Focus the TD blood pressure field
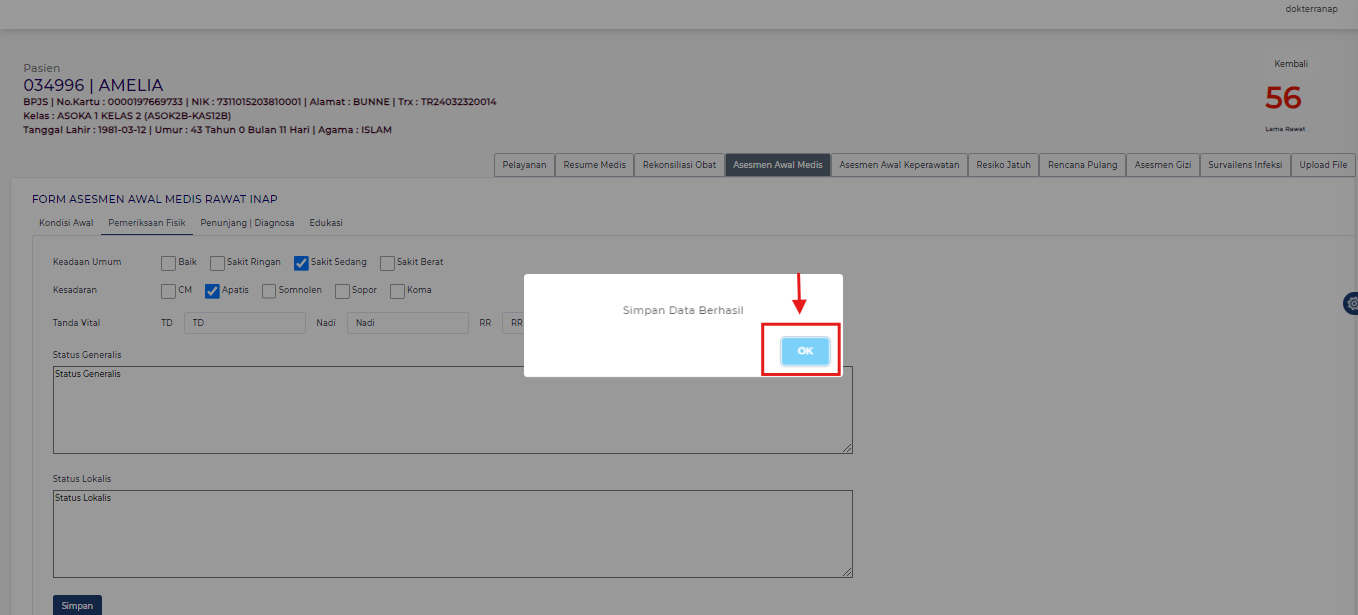Viewport: 1358px width, 615px height. point(244,323)
